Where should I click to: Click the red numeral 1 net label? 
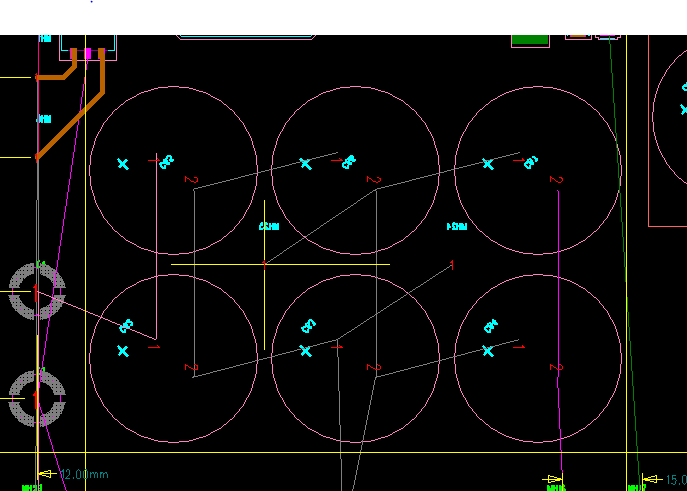click(x=452, y=265)
